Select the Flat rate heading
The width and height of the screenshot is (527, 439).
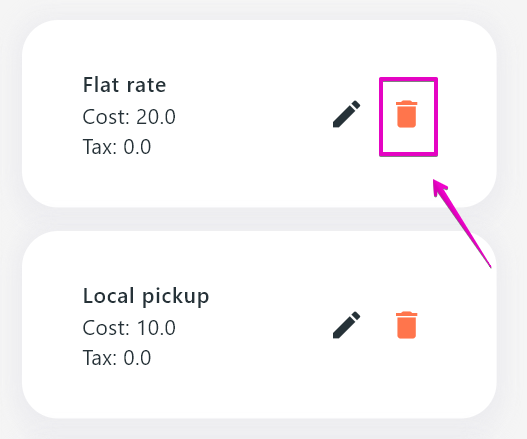coord(124,85)
